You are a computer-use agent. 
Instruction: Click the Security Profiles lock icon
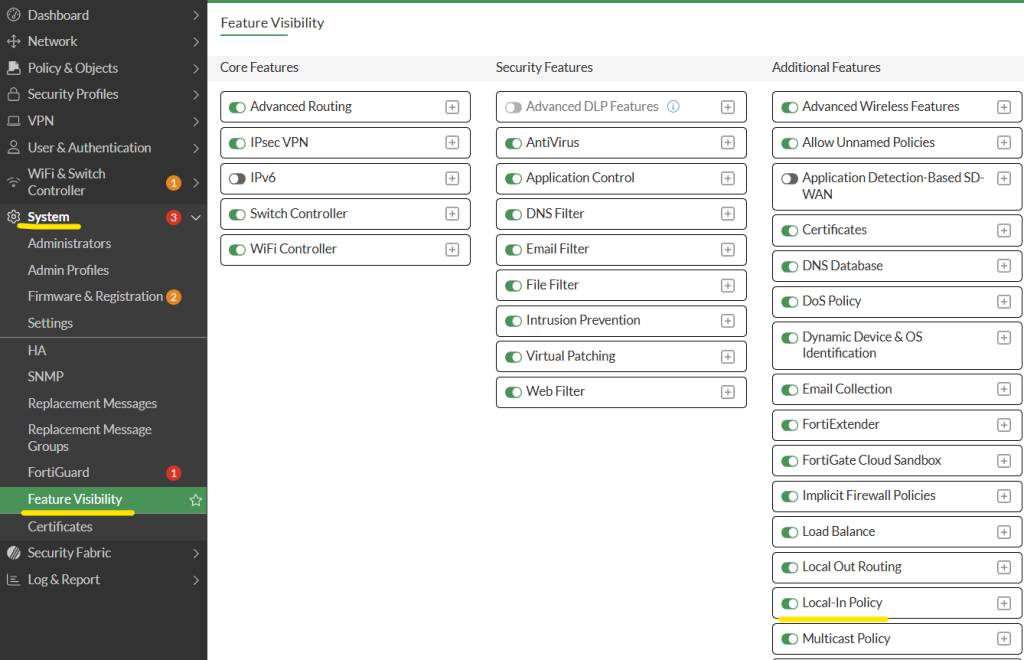[x=14, y=95]
